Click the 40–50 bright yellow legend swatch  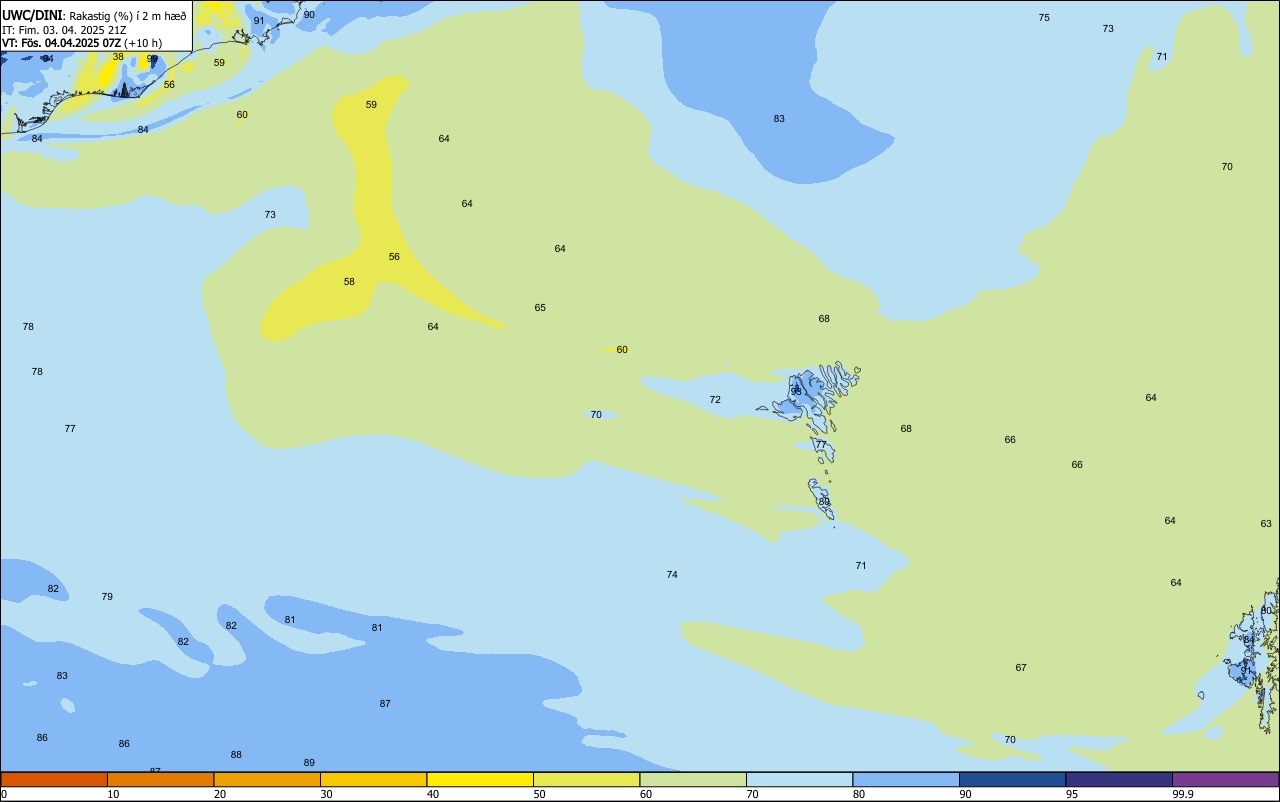[x=480, y=779]
